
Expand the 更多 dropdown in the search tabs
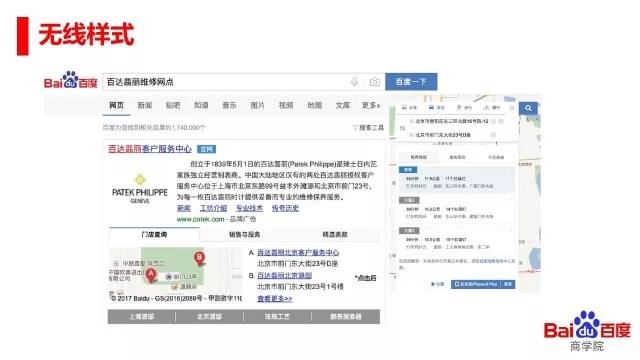point(371,105)
